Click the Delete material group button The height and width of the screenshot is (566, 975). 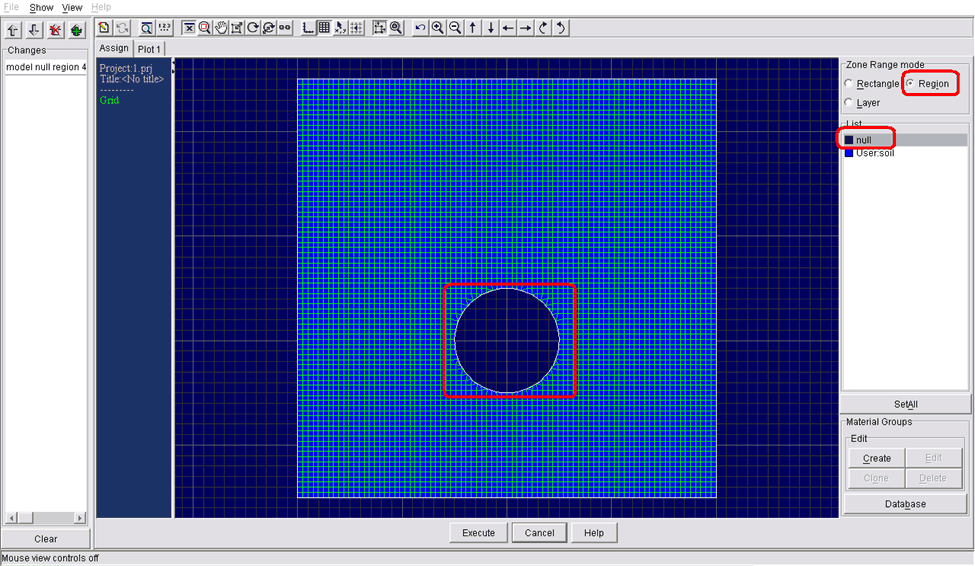pos(933,478)
